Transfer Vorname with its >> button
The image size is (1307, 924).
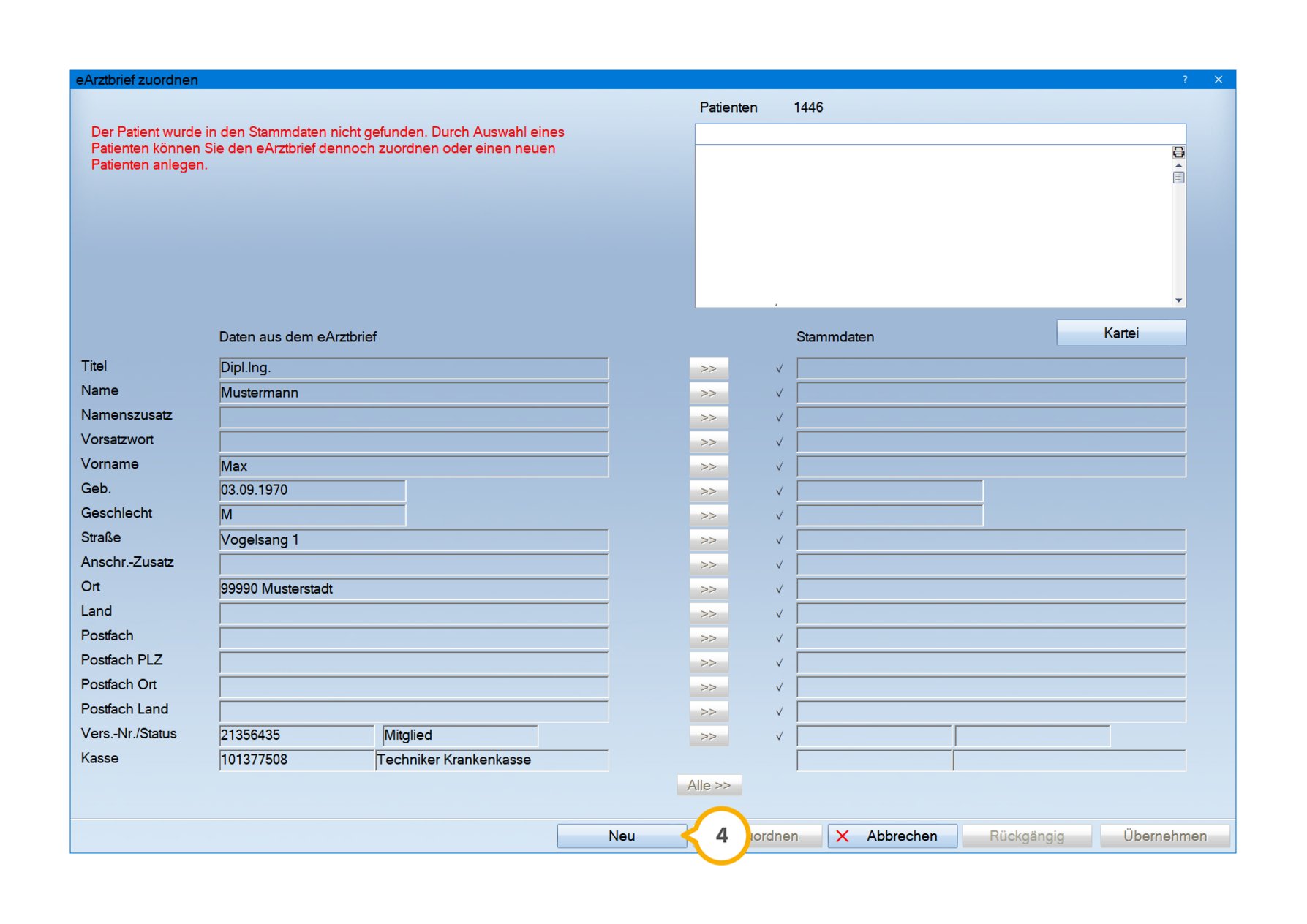coord(708,466)
